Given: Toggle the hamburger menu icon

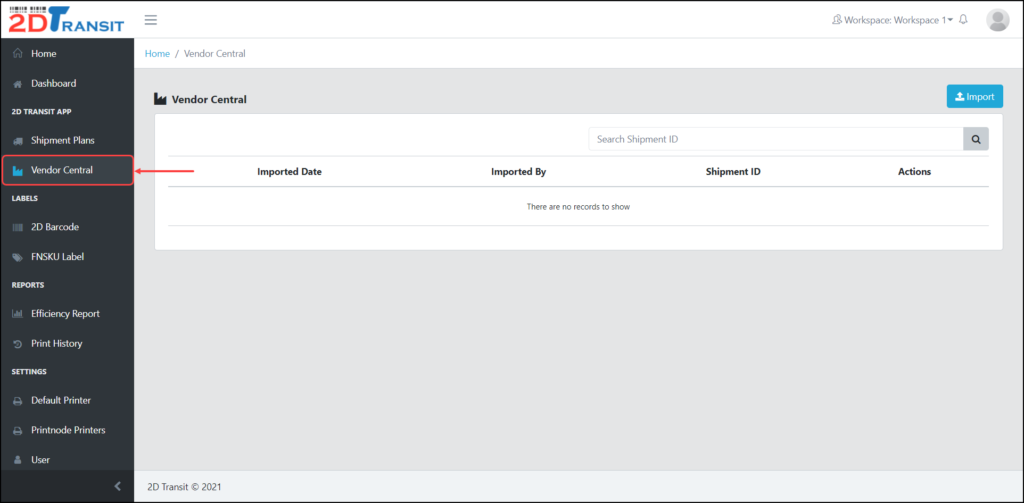Looking at the screenshot, I should coord(151,20).
